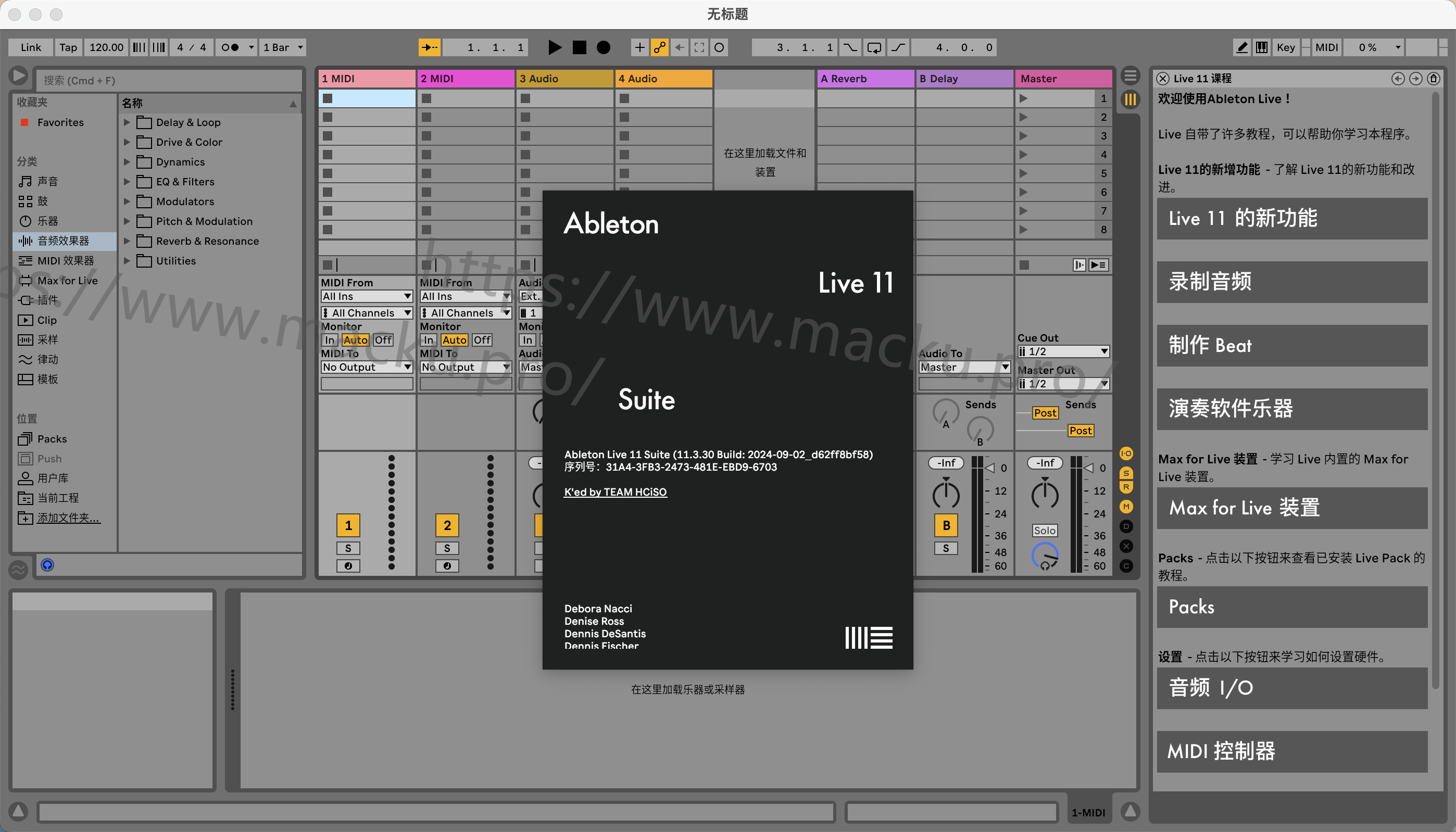Toggle the Draw Mode pencil button
The image size is (1456, 832).
(1242, 47)
